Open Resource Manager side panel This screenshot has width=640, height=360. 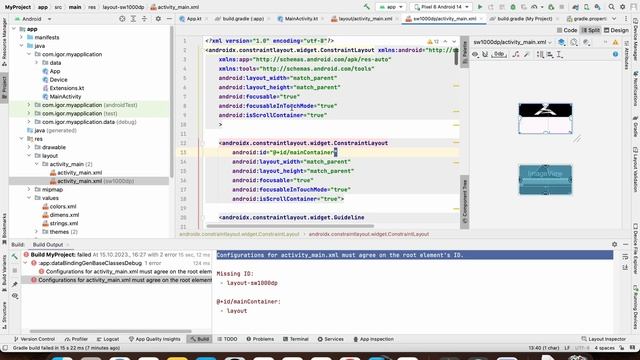coord(4,41)
